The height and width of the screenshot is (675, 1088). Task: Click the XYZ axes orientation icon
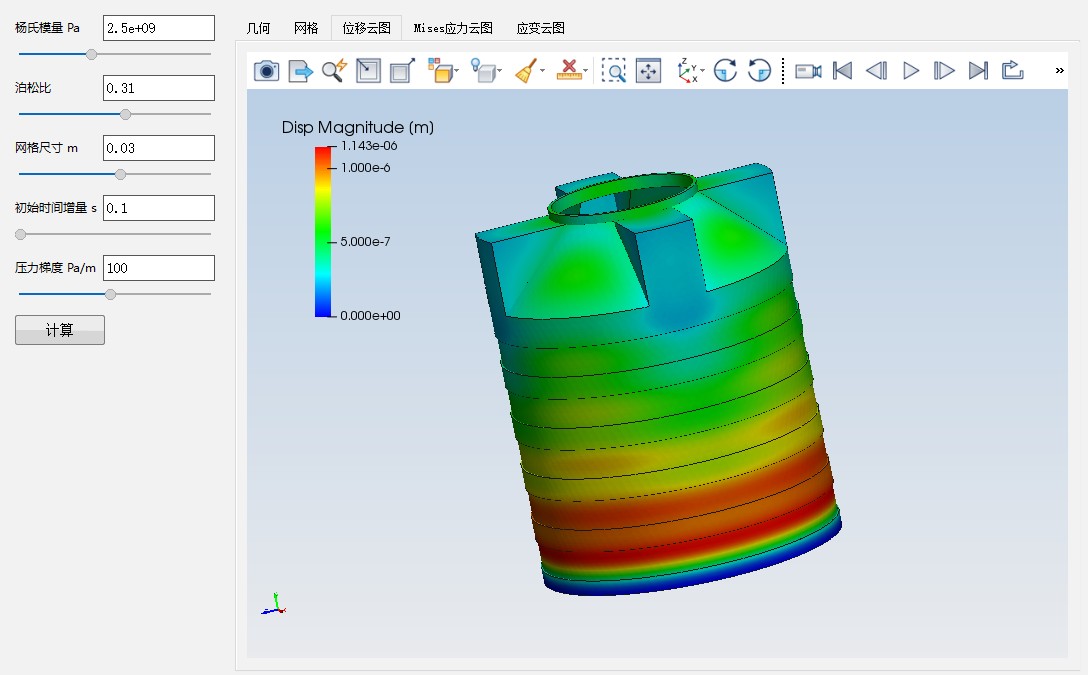point(687,71)
